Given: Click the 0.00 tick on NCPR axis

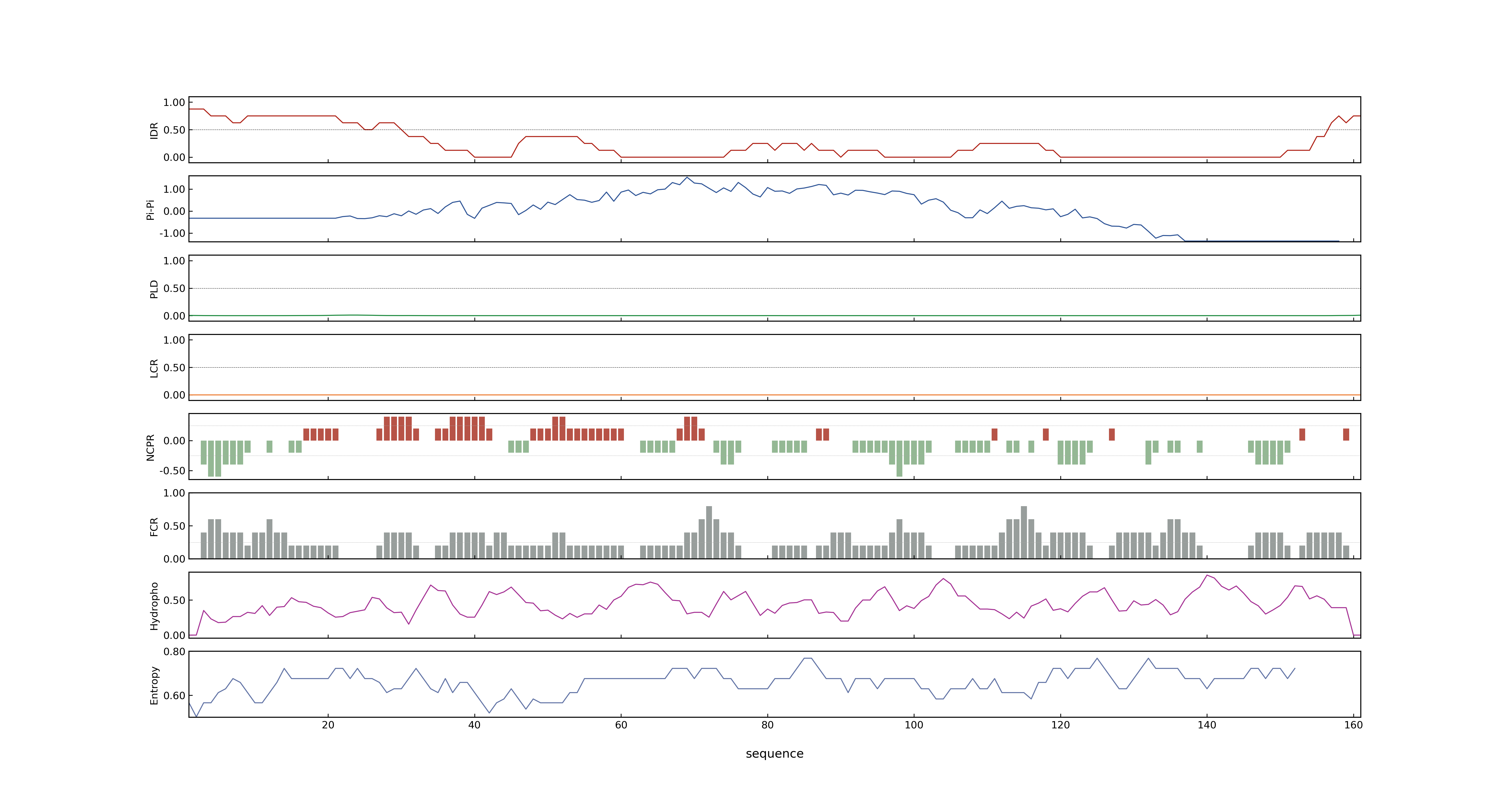Looking at the screenshot, I should tap(174, 441).
